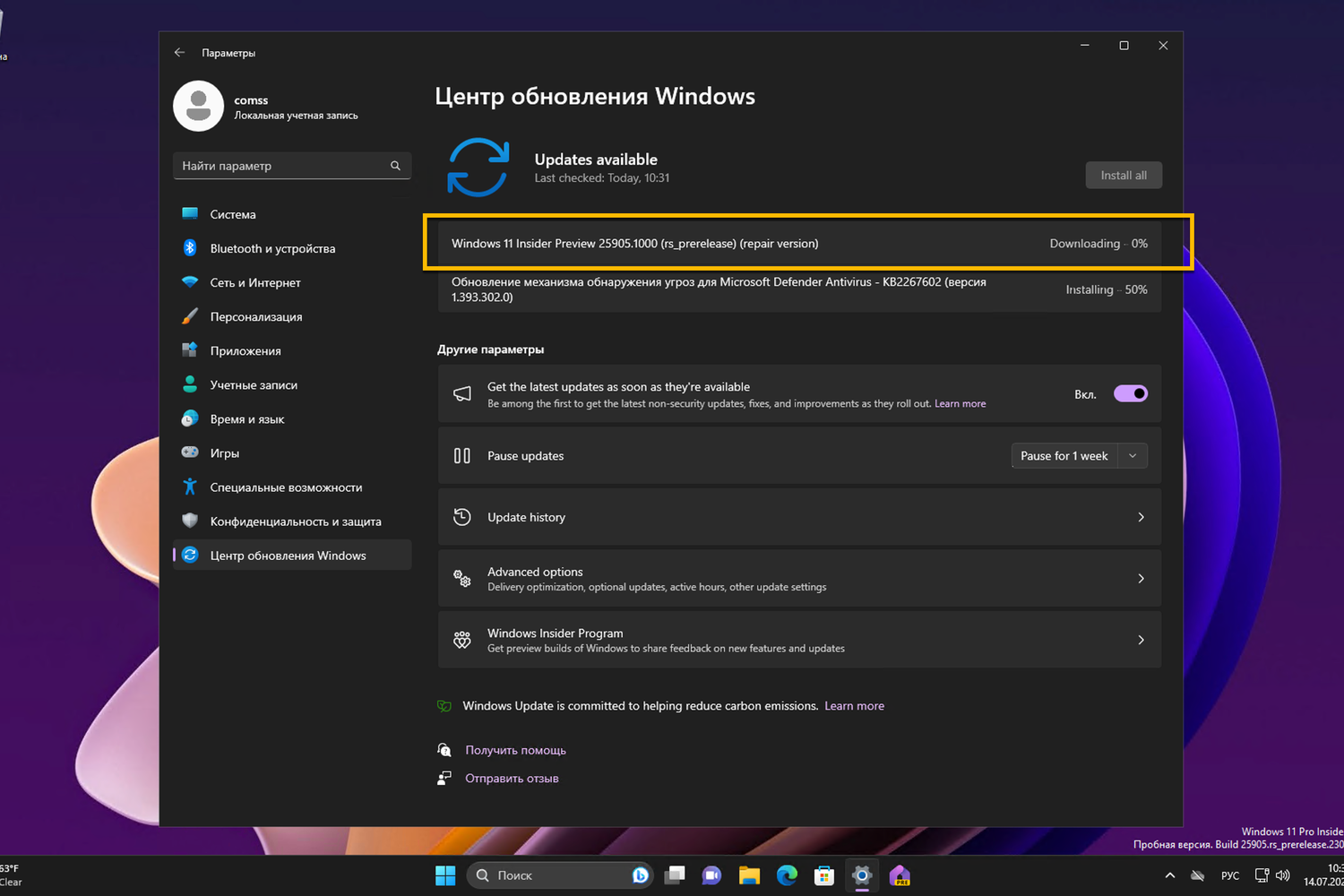Click the Update history clock icon
Viewport: 1344px width, 896px height.
(462, 517)
